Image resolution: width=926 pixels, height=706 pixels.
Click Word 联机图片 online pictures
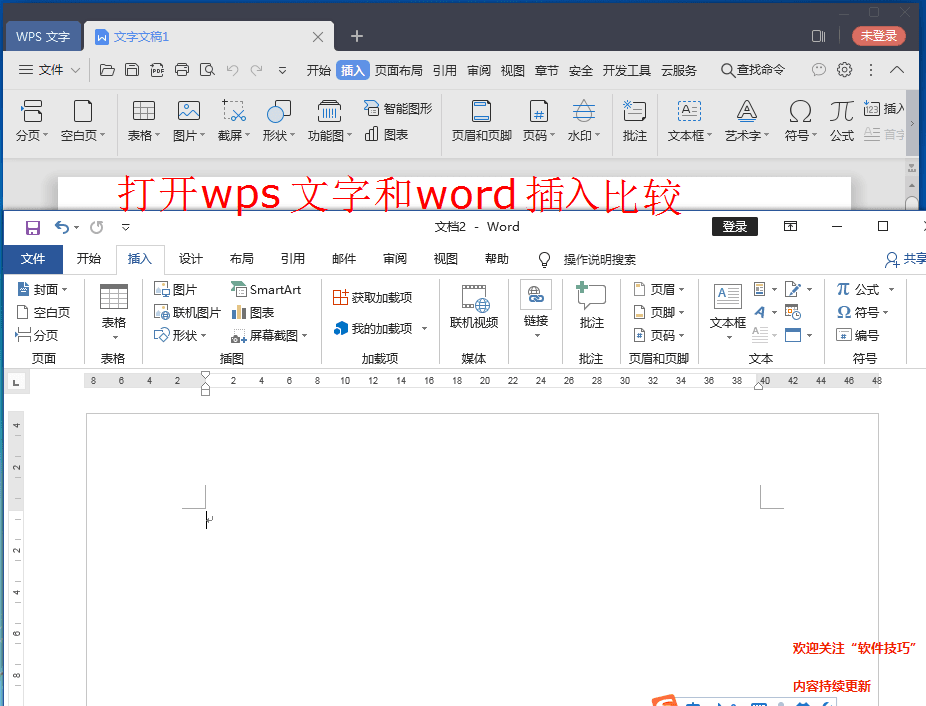(x=187, y=312)
